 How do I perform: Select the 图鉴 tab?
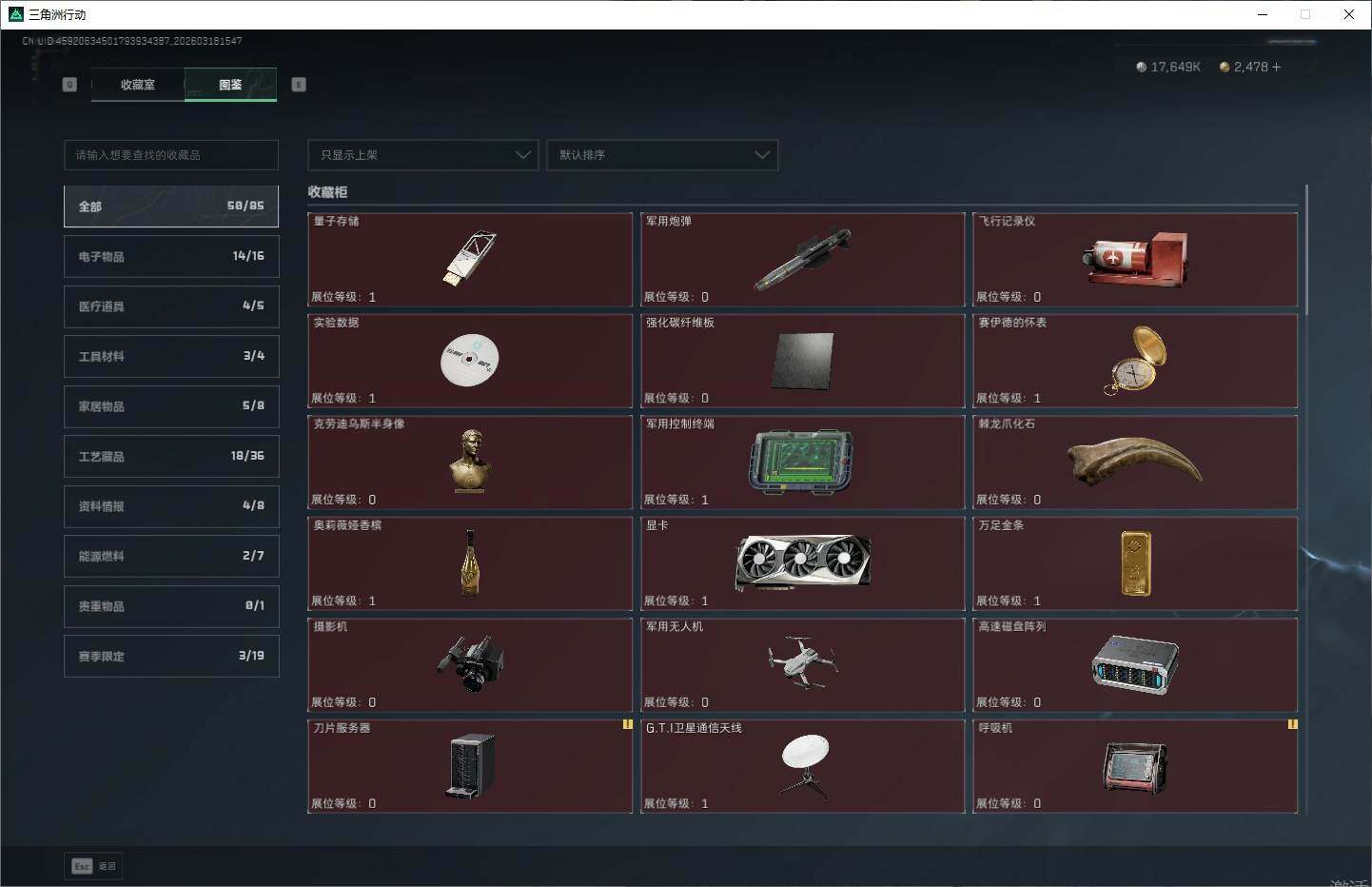[230, 85]
